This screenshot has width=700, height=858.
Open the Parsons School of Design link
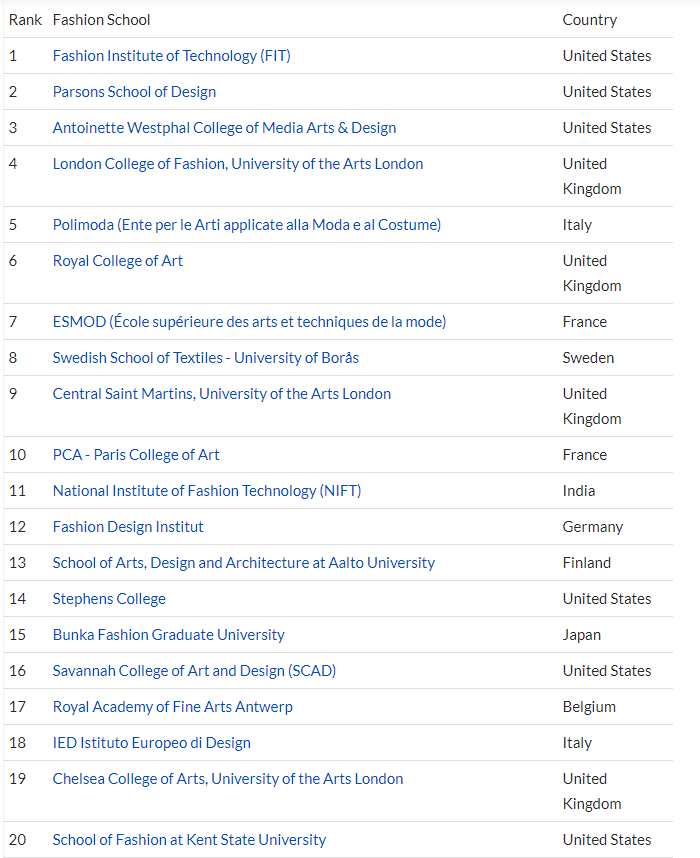click(134, 92)
